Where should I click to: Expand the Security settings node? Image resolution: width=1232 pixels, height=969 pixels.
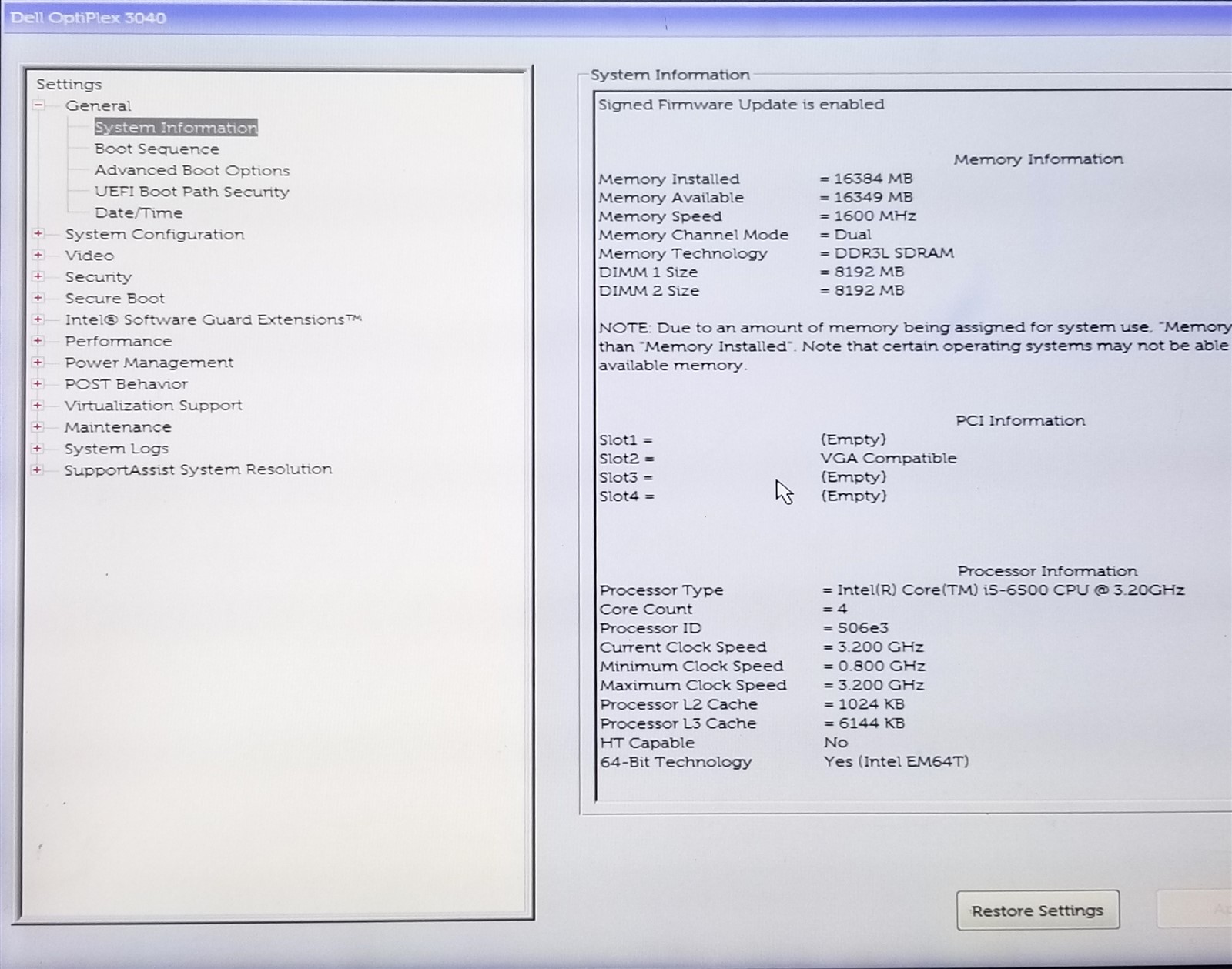[38, 276]
